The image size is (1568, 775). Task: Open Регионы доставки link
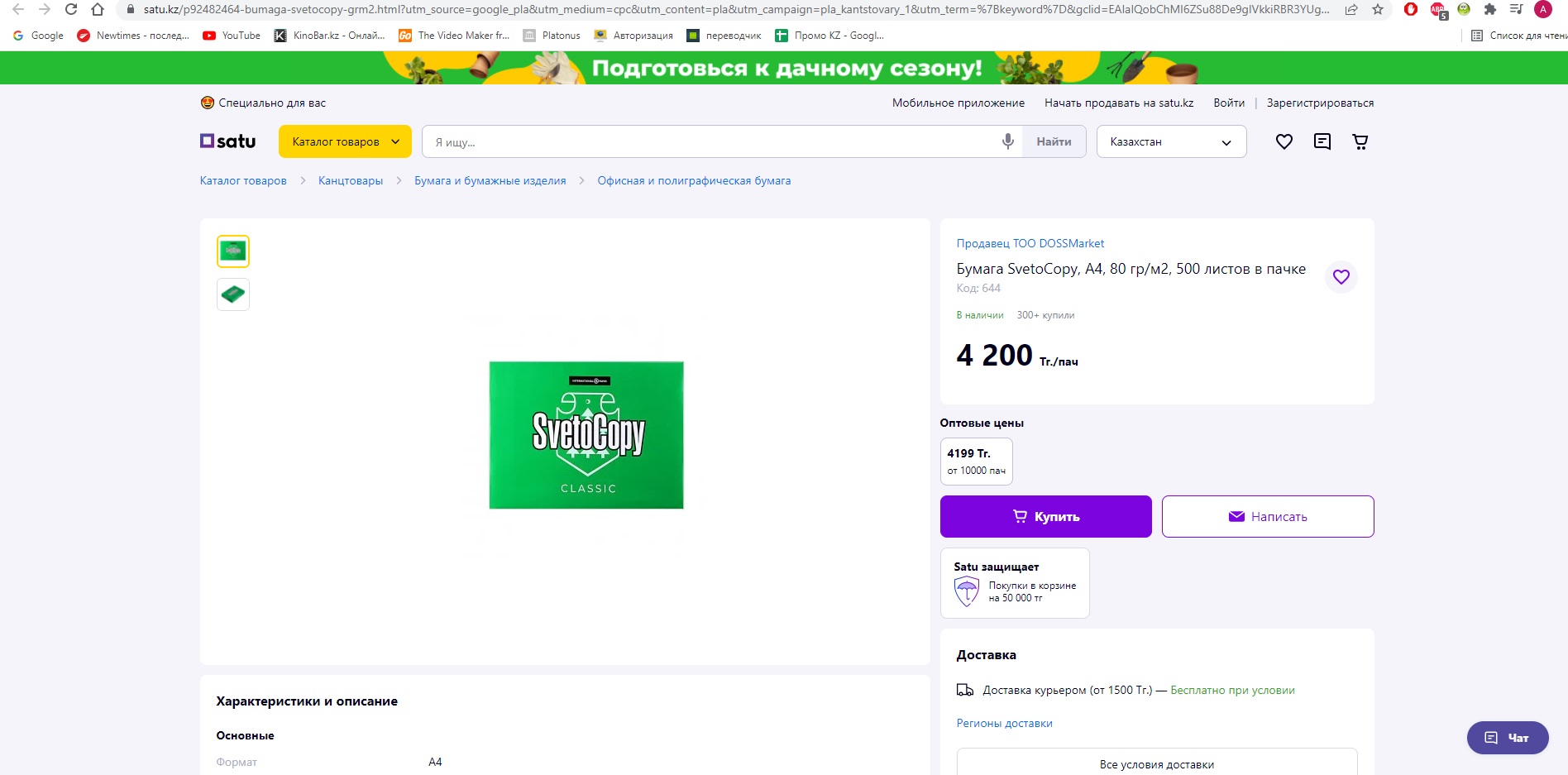[x=1005, y=723]
